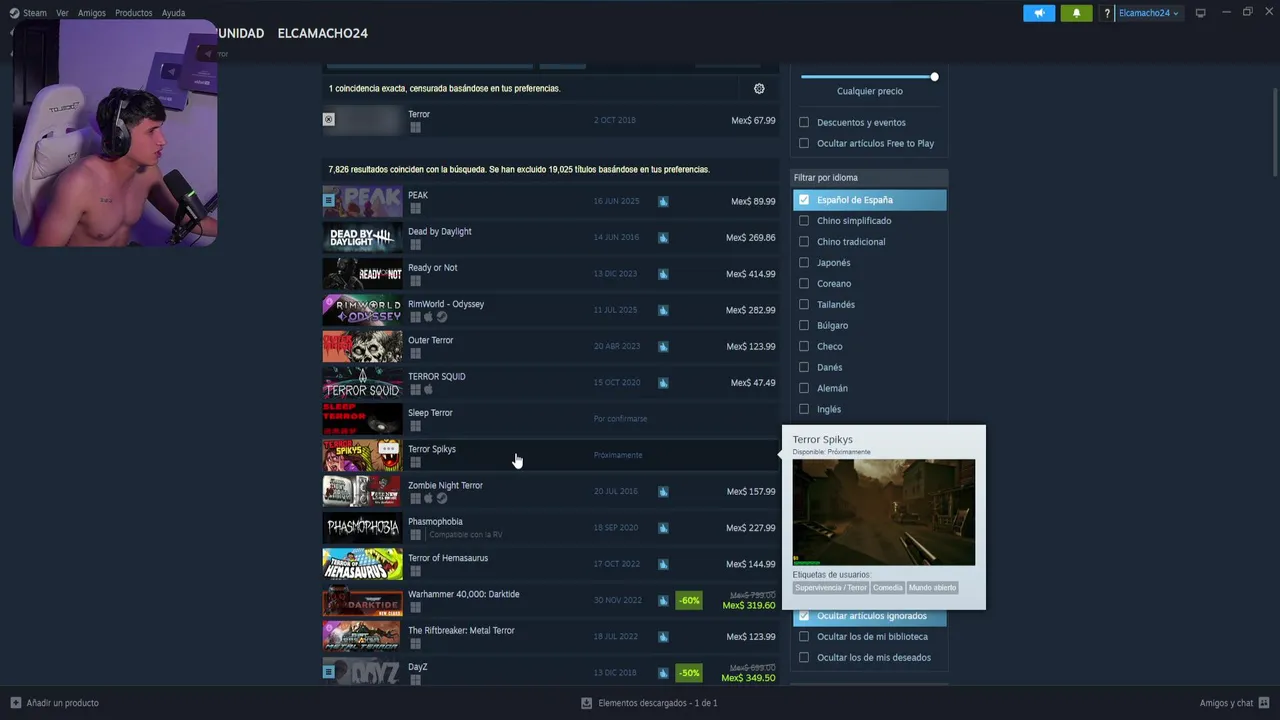Click review icon in Ready or Not row
The height and width of the screenshot is (720, 1280).
663,274
